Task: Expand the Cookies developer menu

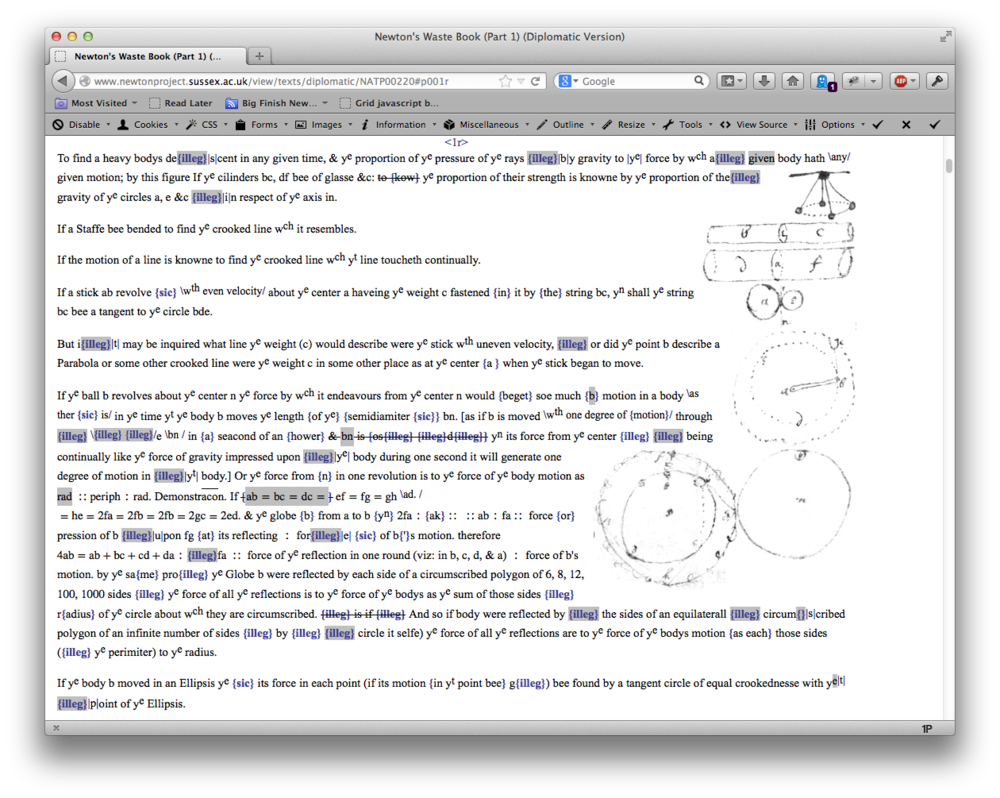Action: coord(145,125)
